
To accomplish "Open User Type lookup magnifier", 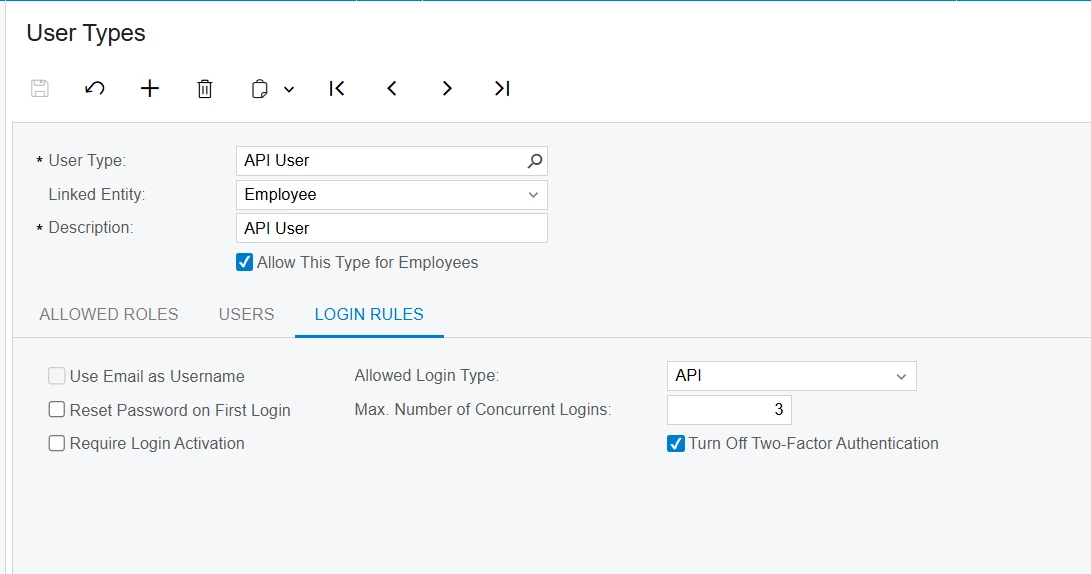I will tap(535, 160).
